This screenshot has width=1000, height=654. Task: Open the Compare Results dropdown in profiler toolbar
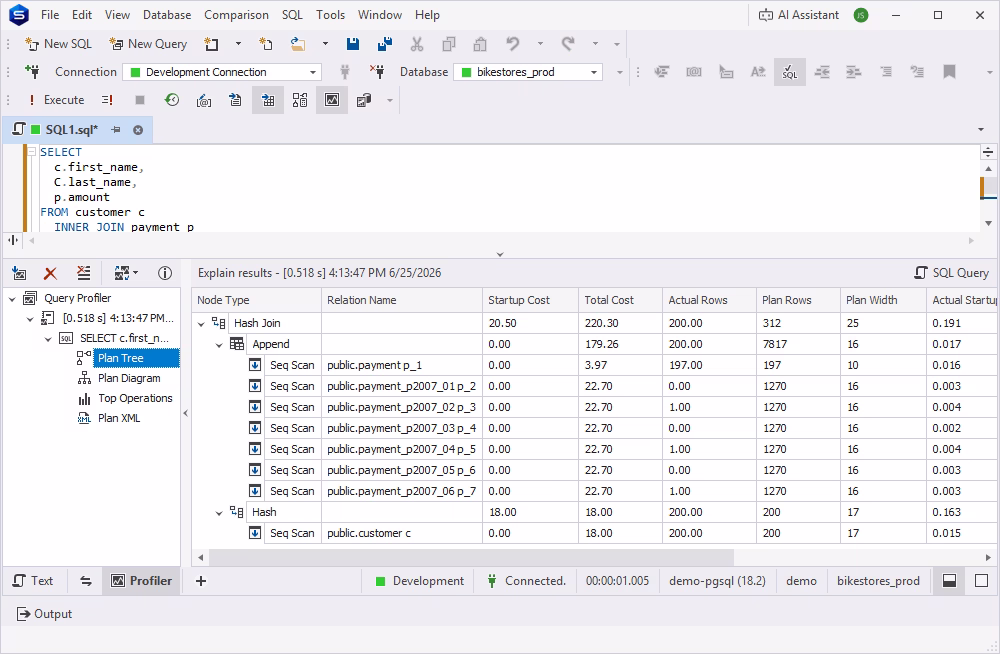pyautogui.click(x=126, y=273)
